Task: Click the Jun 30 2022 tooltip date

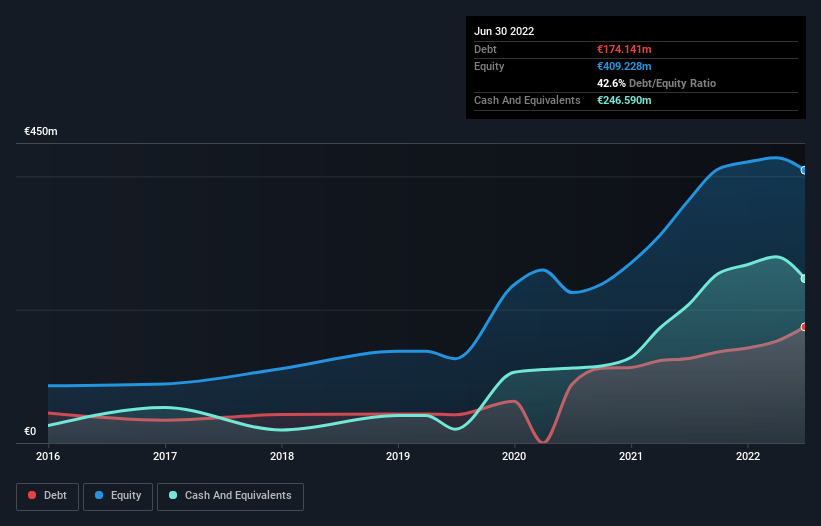Action: 504,31
